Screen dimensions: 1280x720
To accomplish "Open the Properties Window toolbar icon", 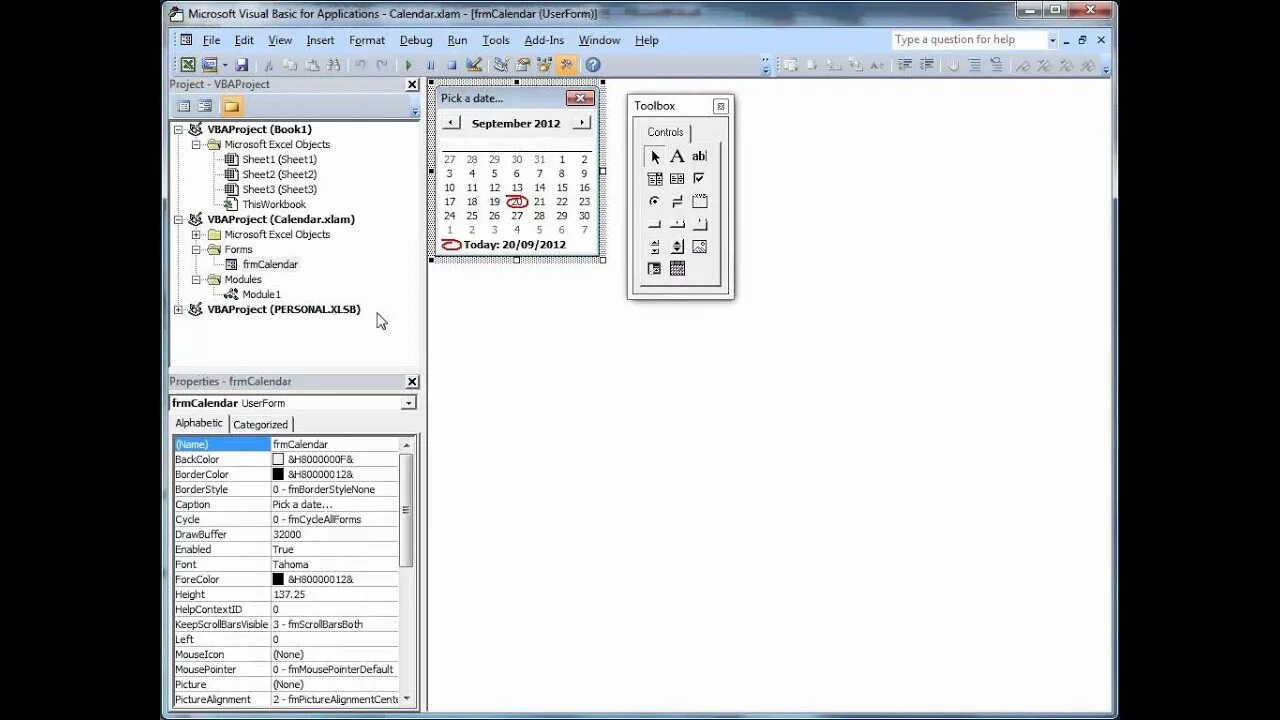I will coord(522,65).
